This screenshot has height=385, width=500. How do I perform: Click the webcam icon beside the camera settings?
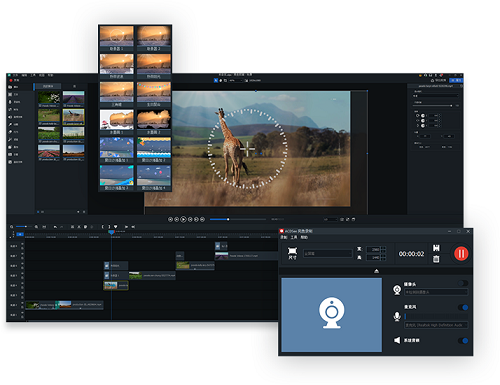pyautogui.click(x=397, y=290)
